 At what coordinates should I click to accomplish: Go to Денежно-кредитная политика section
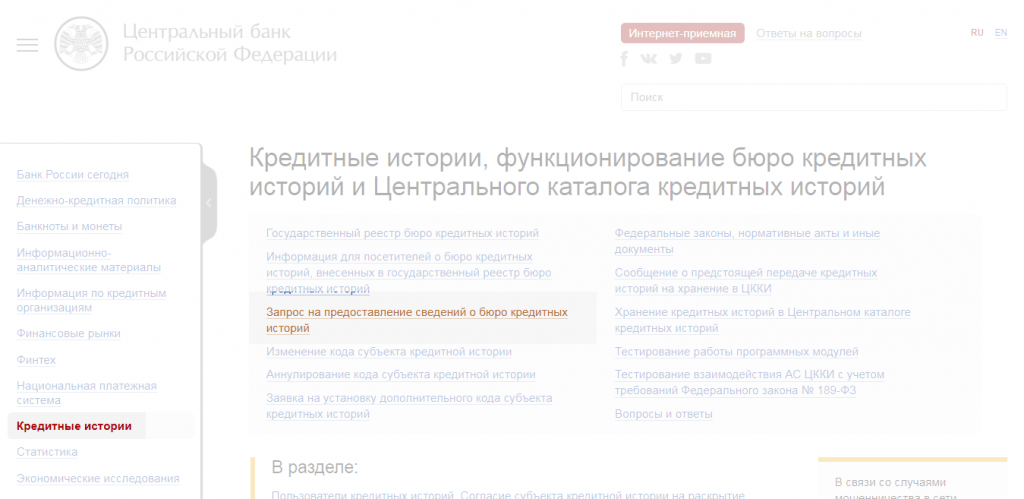click(x=96, y=201)
